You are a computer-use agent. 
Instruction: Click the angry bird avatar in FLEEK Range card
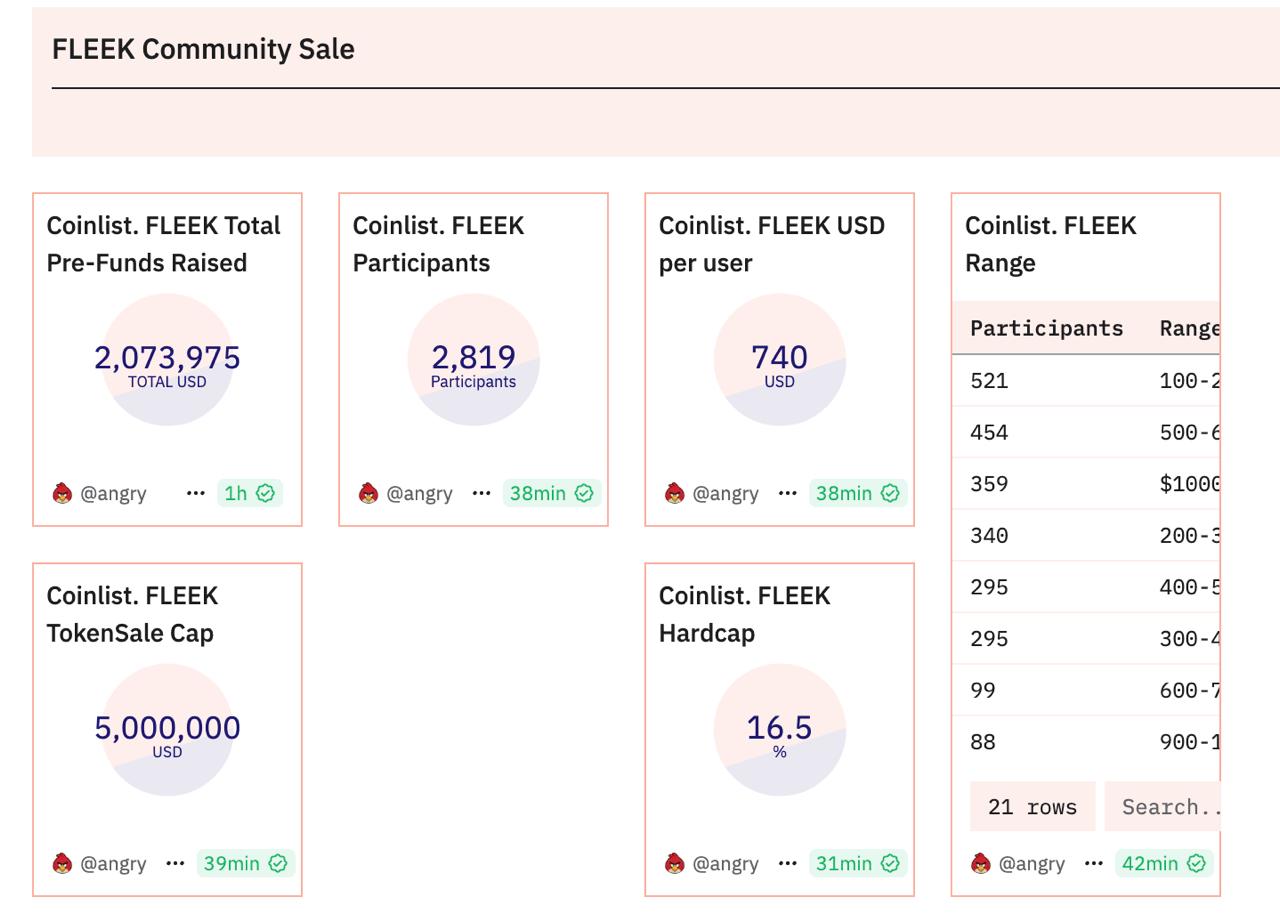[x=980, y=863]
